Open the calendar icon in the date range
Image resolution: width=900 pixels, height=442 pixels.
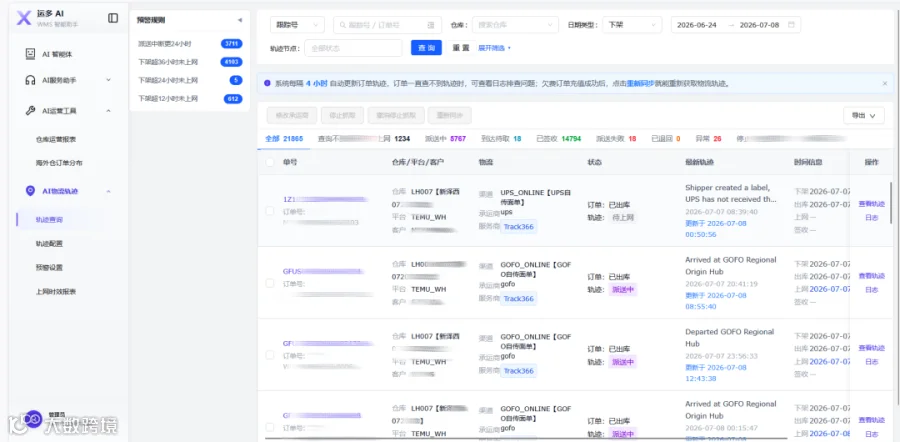(x=792, y=25)
